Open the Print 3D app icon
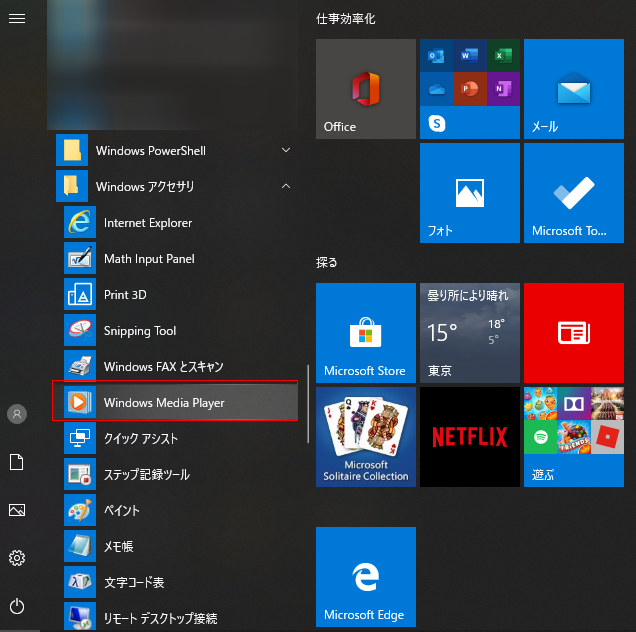636x632 pixels. click(80, 294)
